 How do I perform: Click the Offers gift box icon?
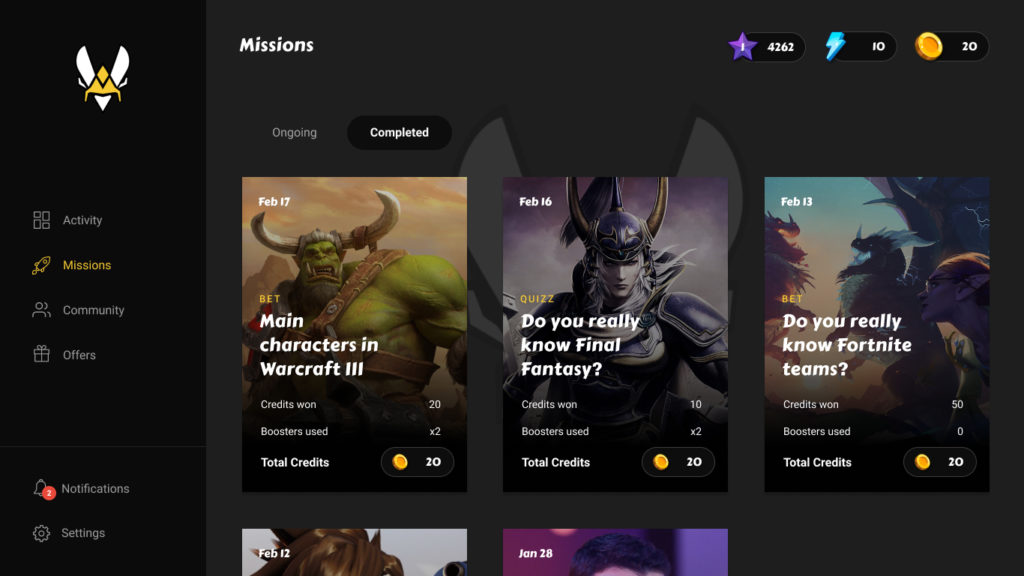41,354
